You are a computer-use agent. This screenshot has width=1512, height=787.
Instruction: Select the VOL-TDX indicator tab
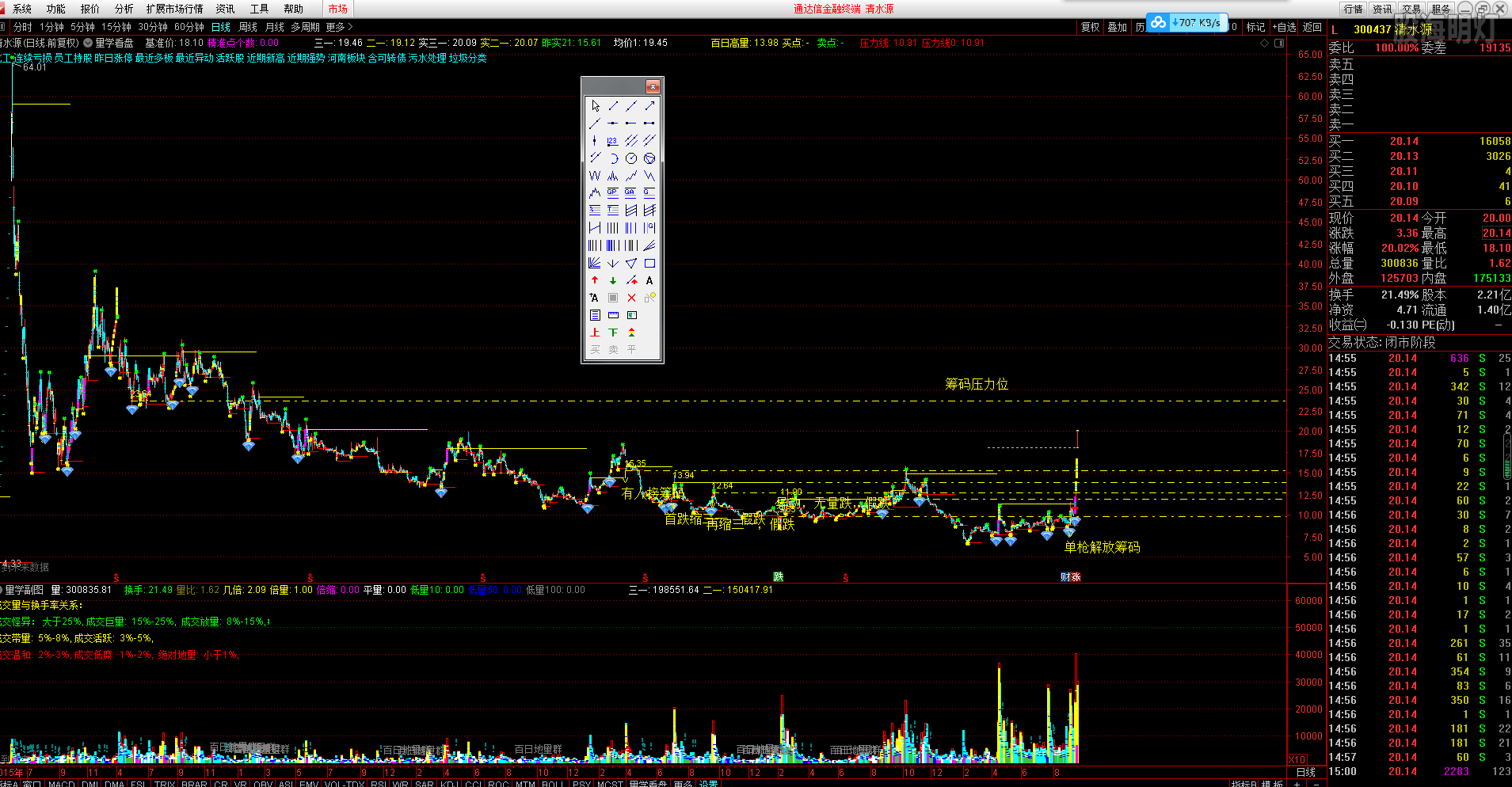pyautogui.click(x=344, y=784)
